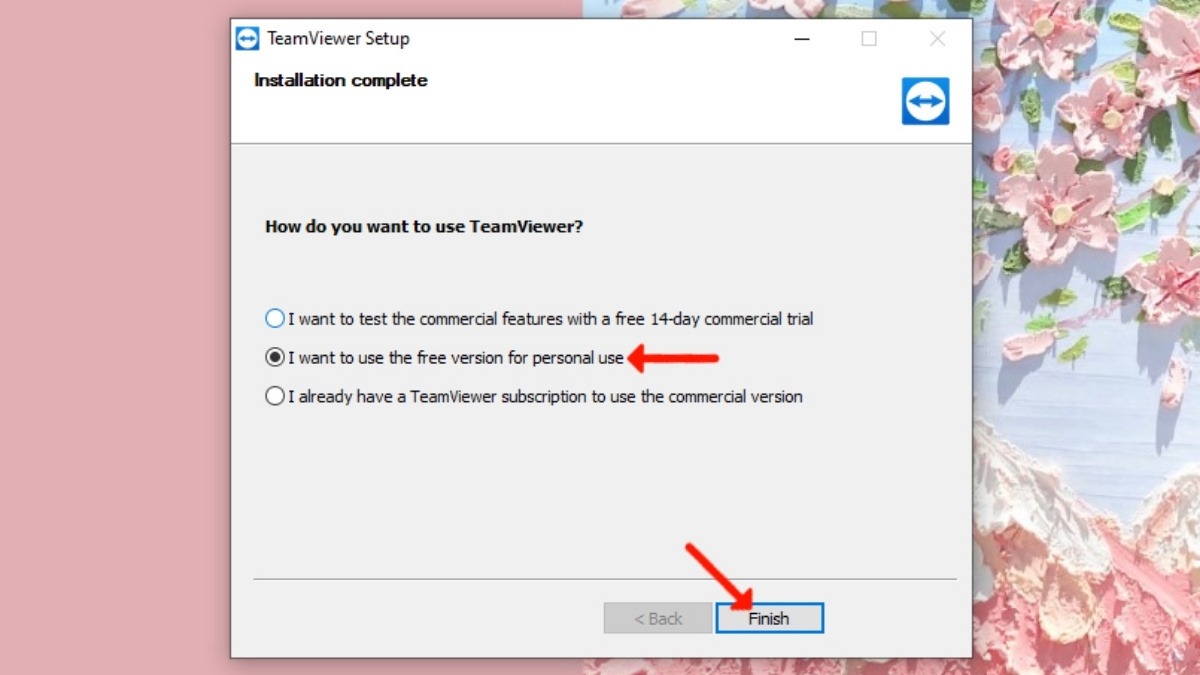
Task: Click the grayed-out maximize window button
Action: click(869, 39)
